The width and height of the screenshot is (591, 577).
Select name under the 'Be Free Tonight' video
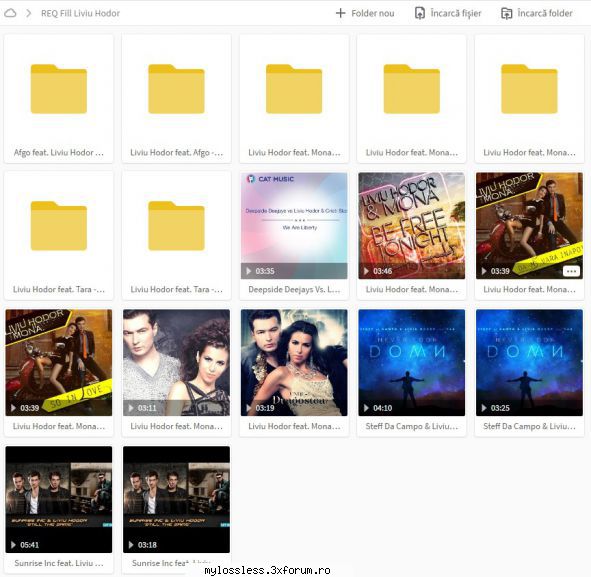point(412,289)
